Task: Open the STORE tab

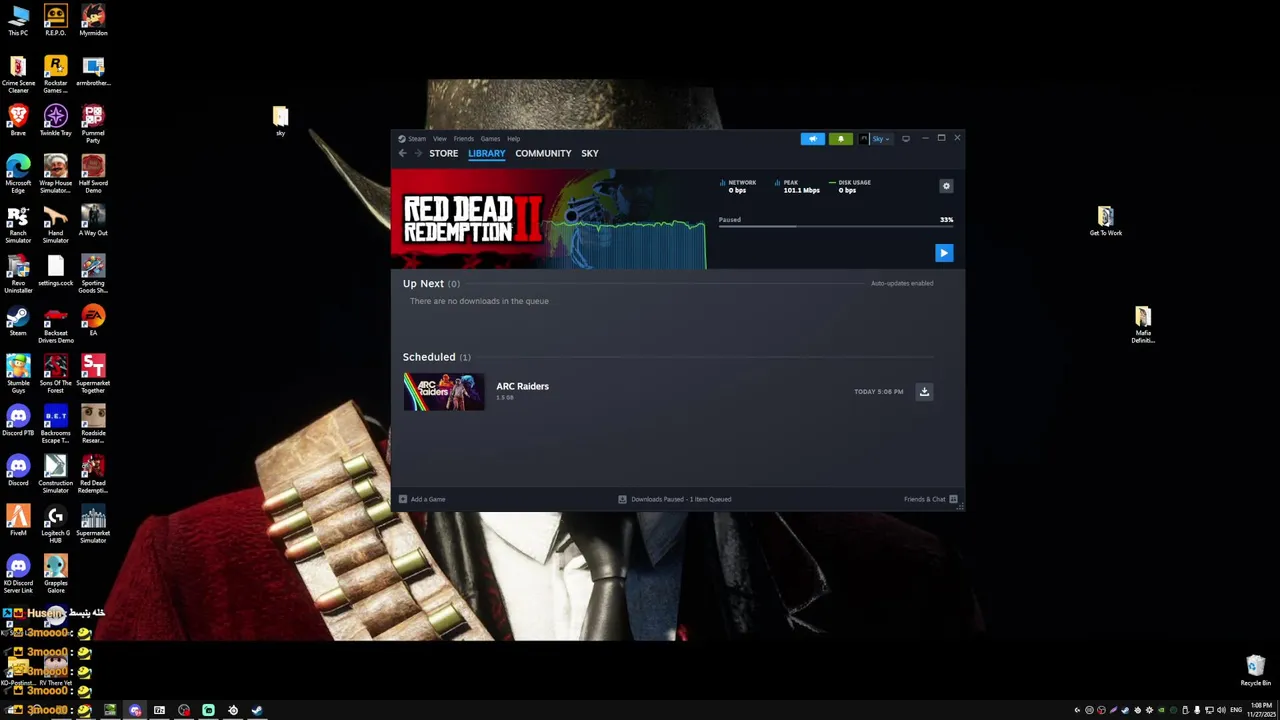Action: (x=444, y=153)
